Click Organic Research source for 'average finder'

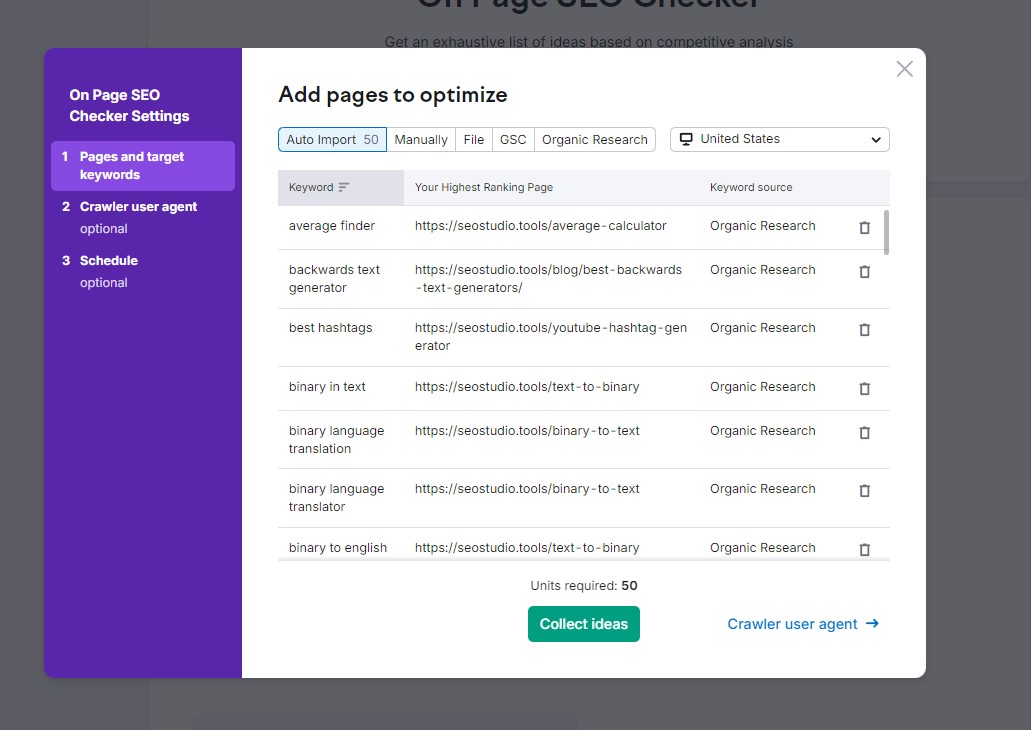coord(763,226)
